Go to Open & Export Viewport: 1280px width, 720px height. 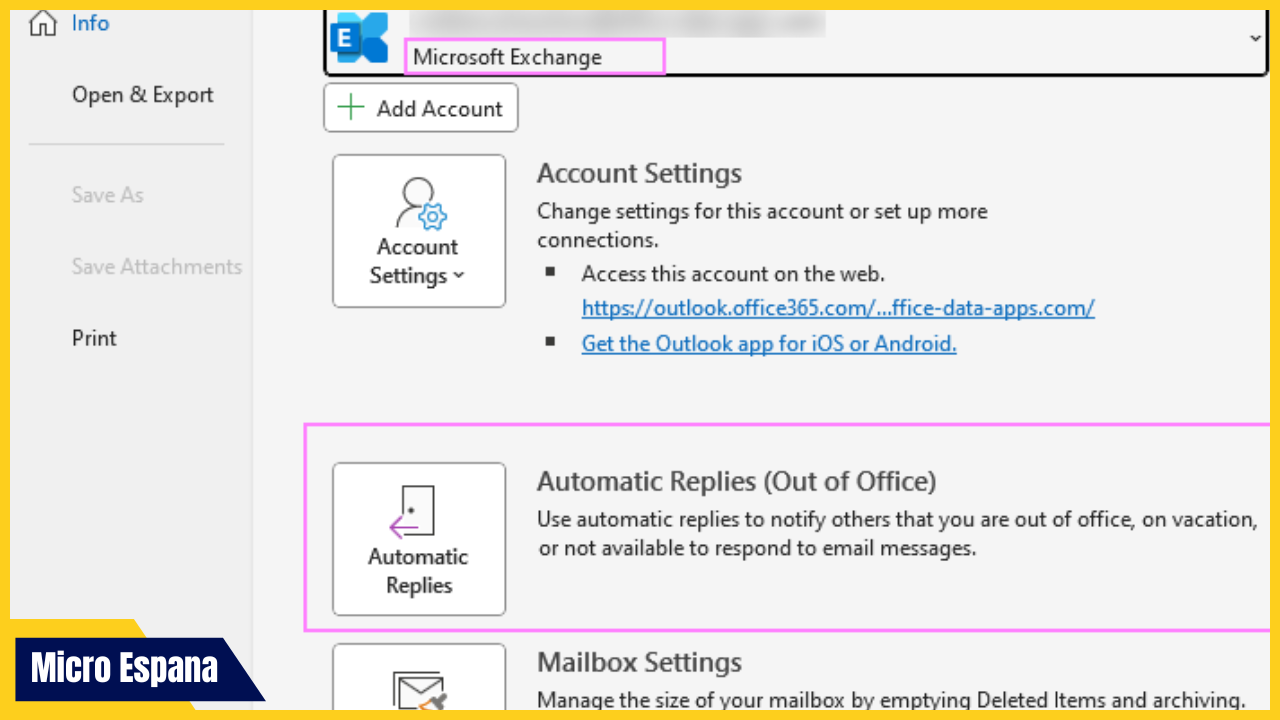tap(142, 94)
